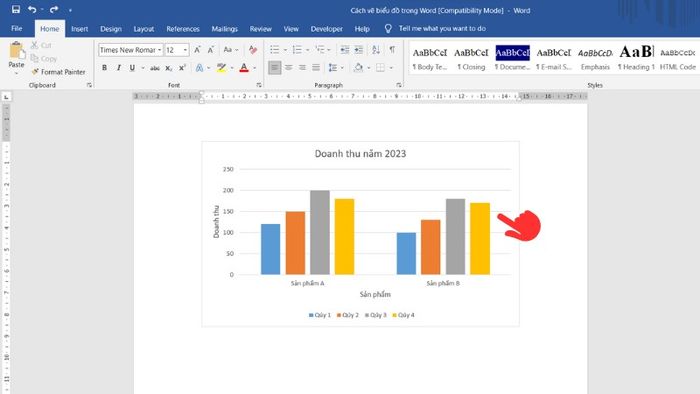Viewport: 700px width, 394px height.
Task: Apply a numbered list
Action: point(297,50)
